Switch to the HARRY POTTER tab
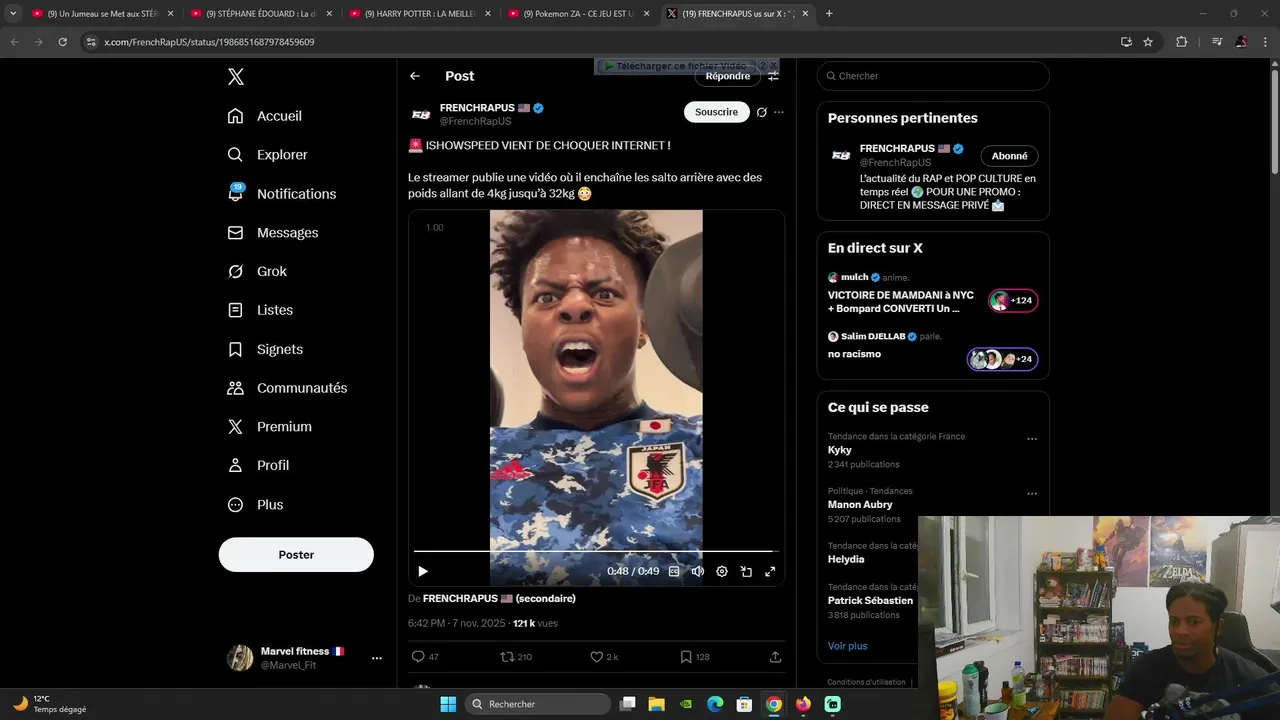 [421, 14]
